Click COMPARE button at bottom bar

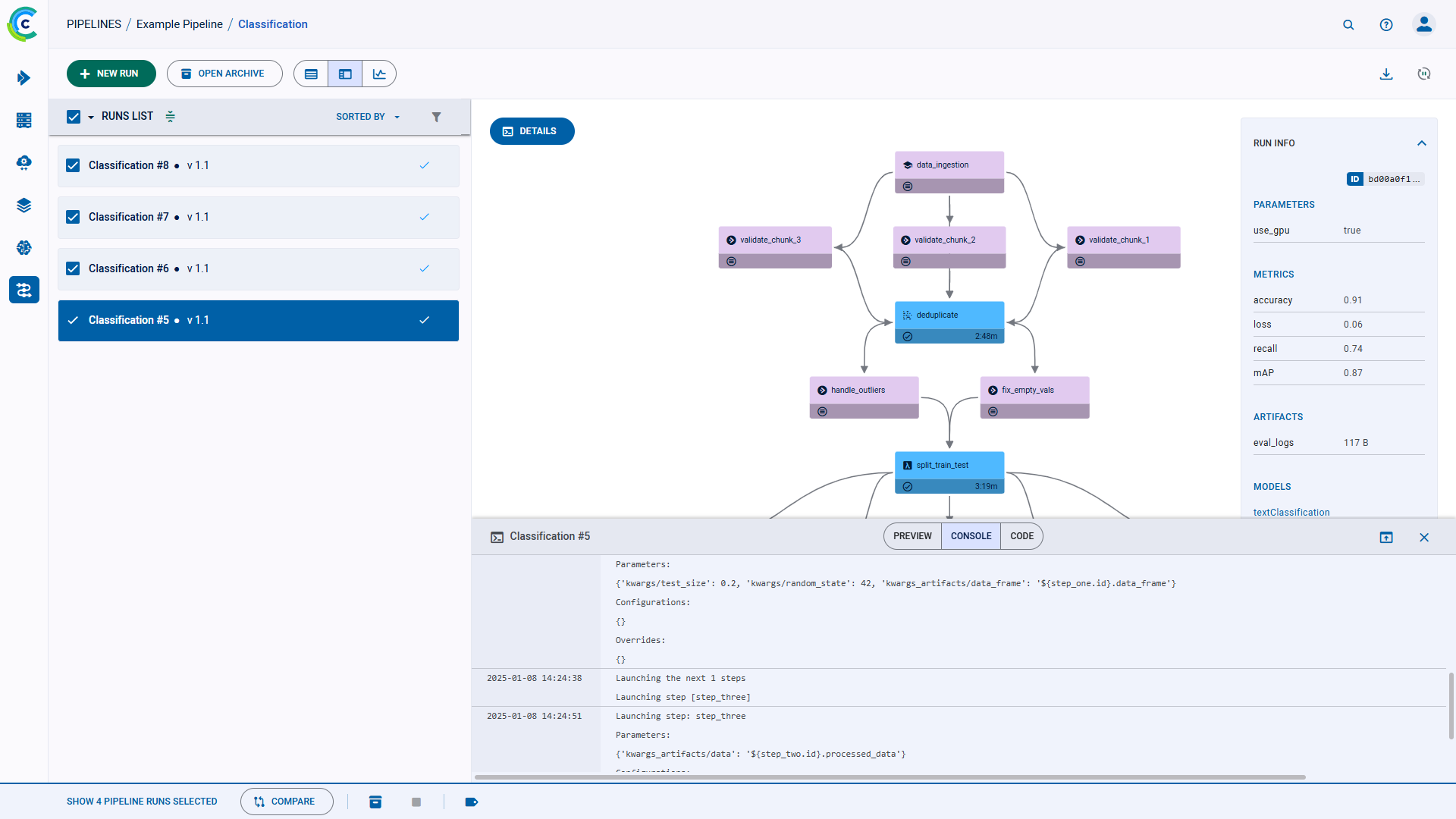tap(284, 801)
